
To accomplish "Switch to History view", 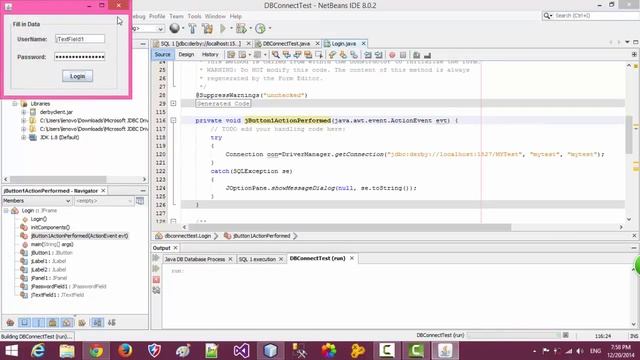I will [210, 54].
